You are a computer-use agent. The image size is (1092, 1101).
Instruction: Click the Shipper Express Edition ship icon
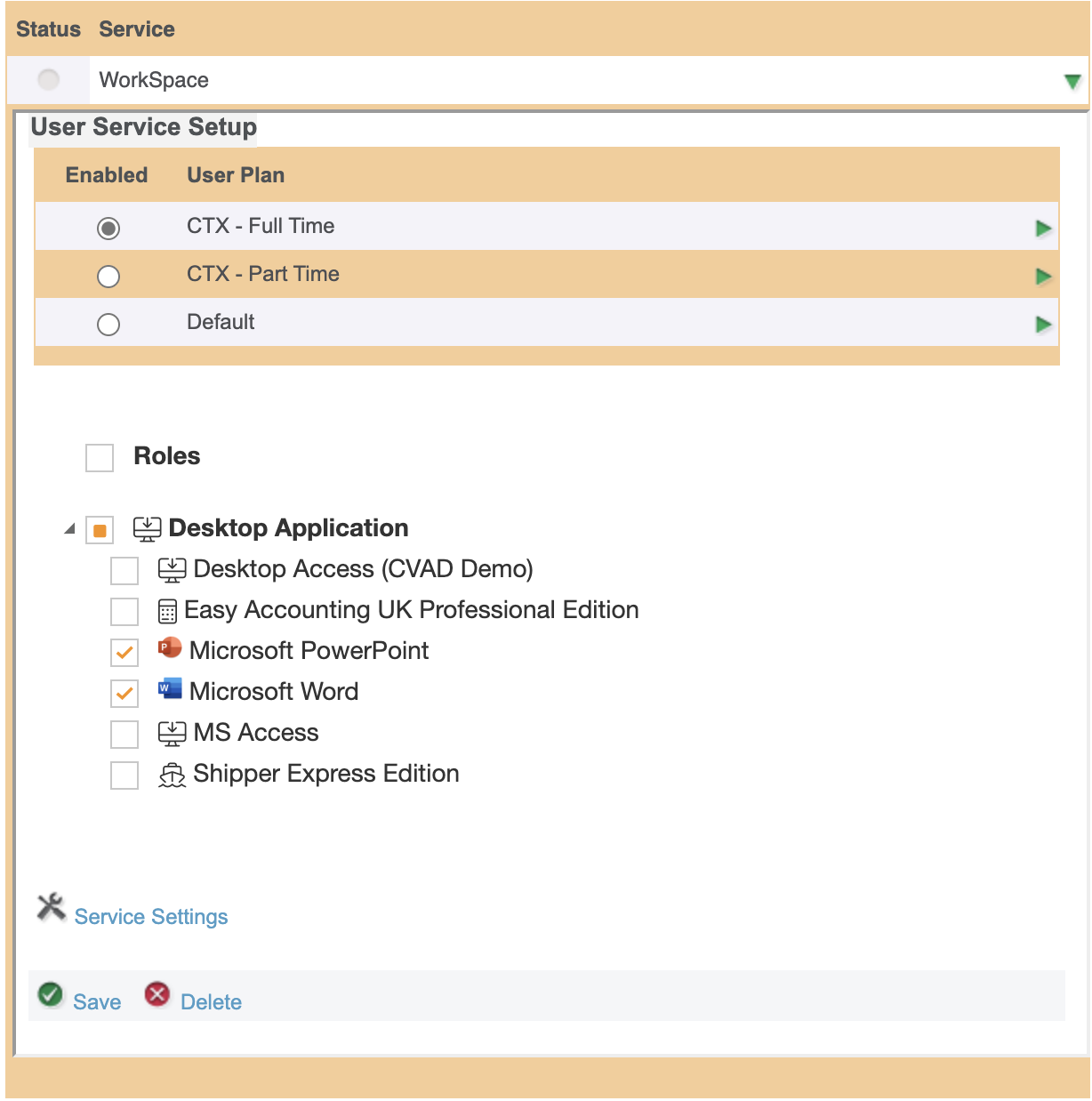pyautogui.click(x=172, y=776)
